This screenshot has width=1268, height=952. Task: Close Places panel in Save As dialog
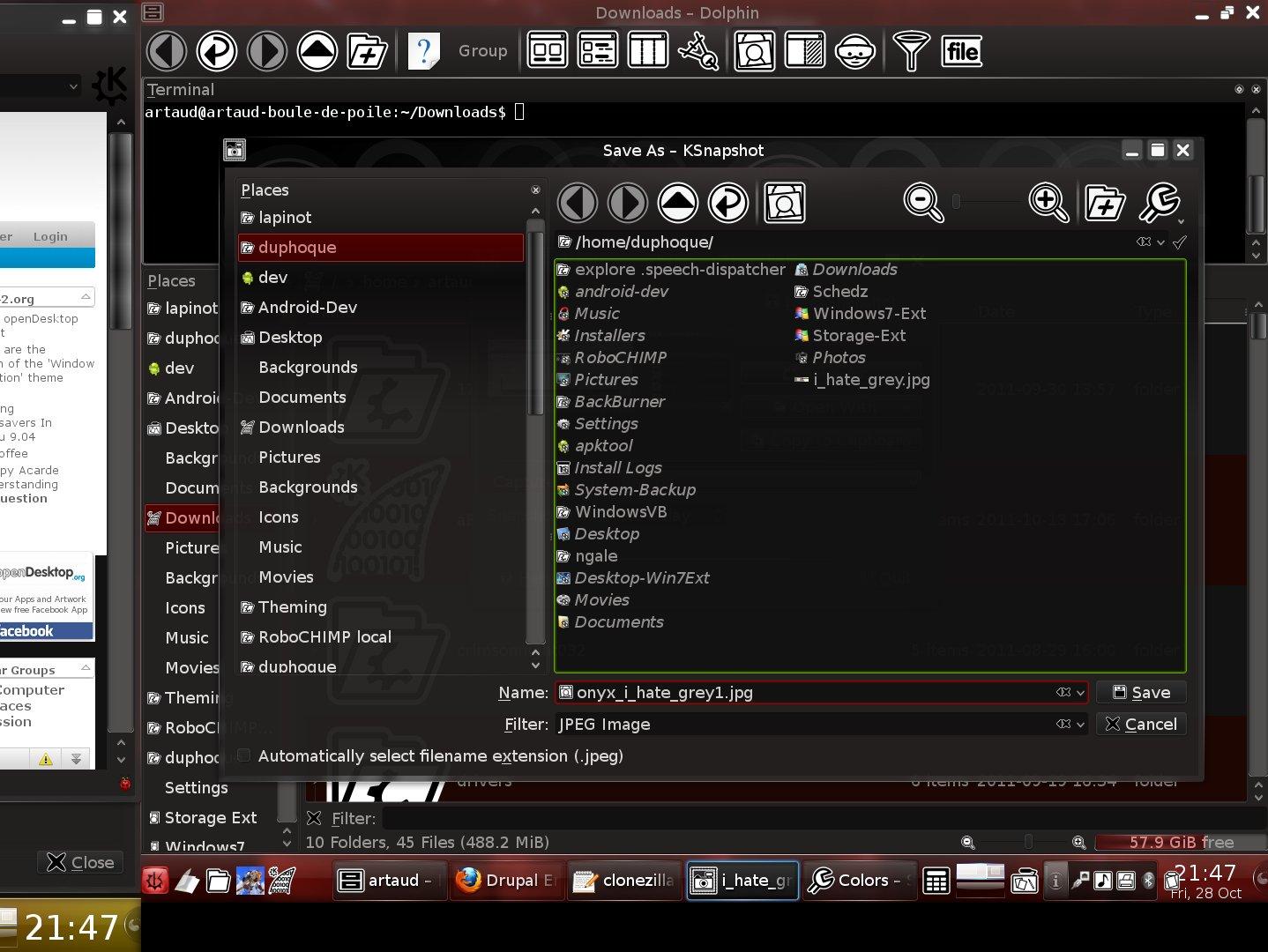(x=535, y=190)
